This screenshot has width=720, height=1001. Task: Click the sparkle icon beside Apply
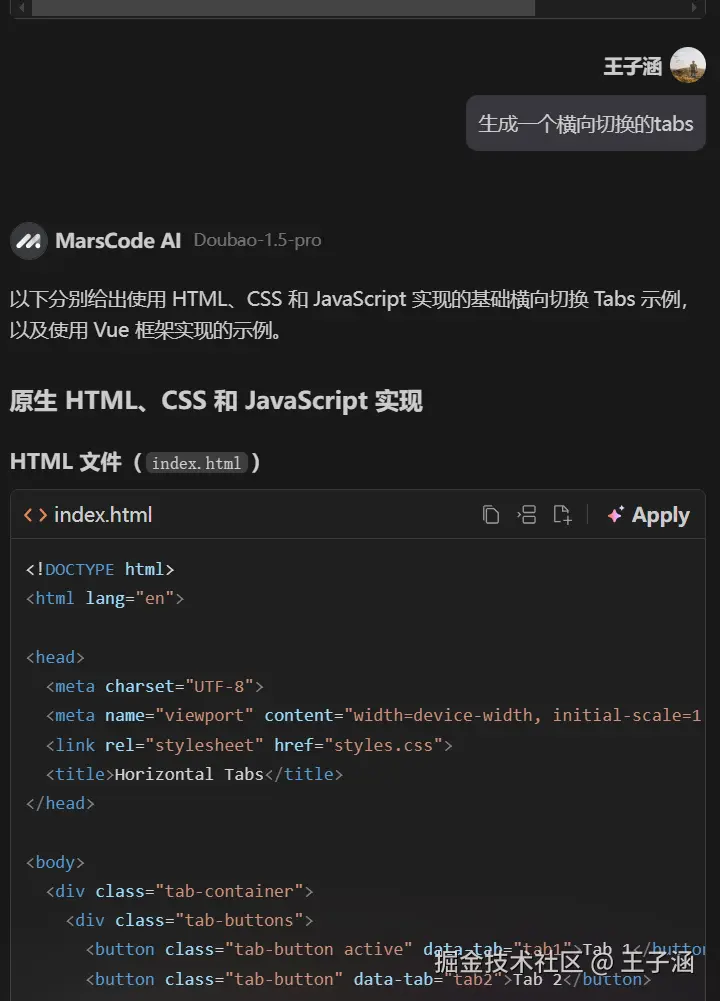[x=614, y=515]
